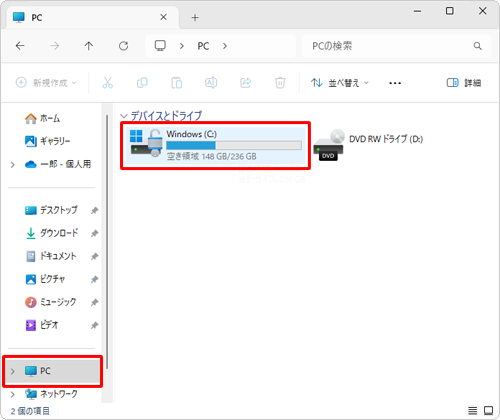
Task: Go forward with the right arrow
Action: [54, 46]
